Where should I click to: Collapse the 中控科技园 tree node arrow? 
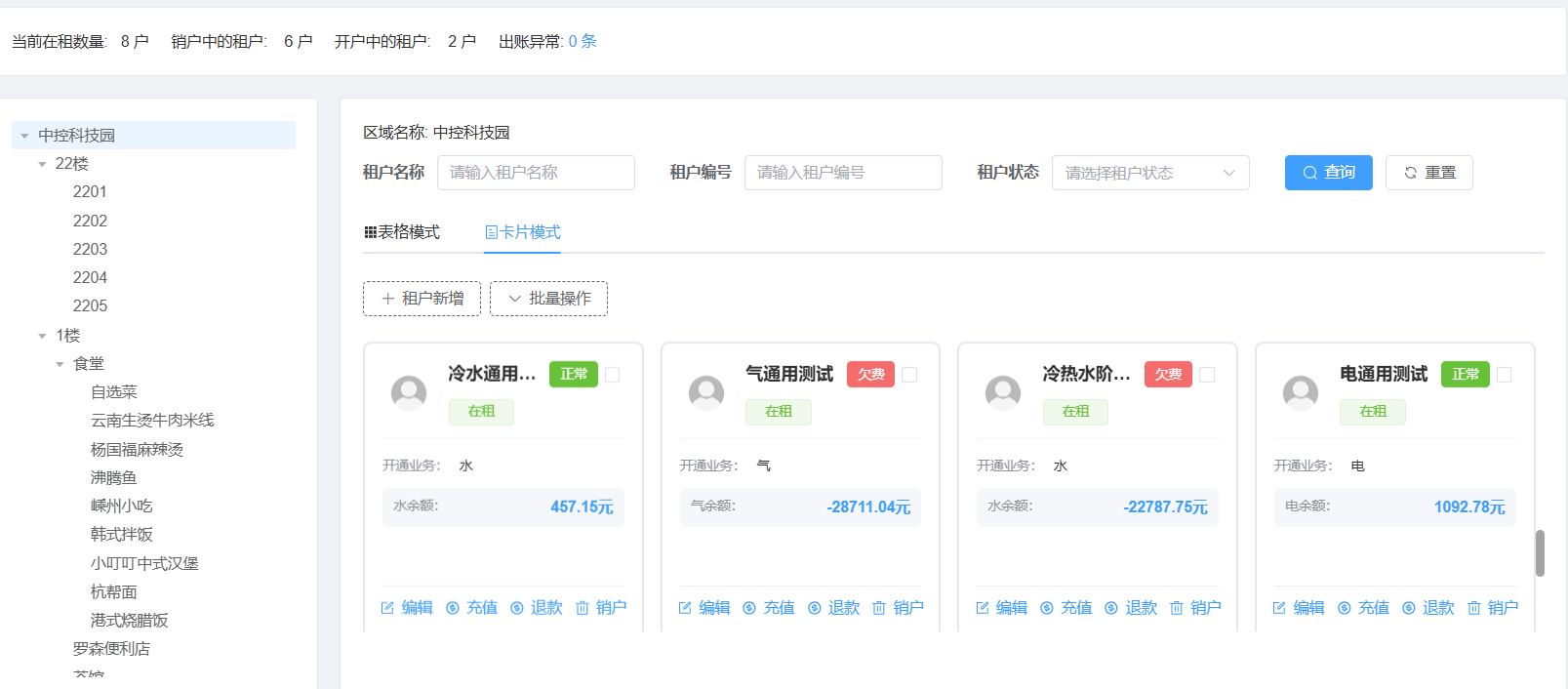click(x=24, y=136)
